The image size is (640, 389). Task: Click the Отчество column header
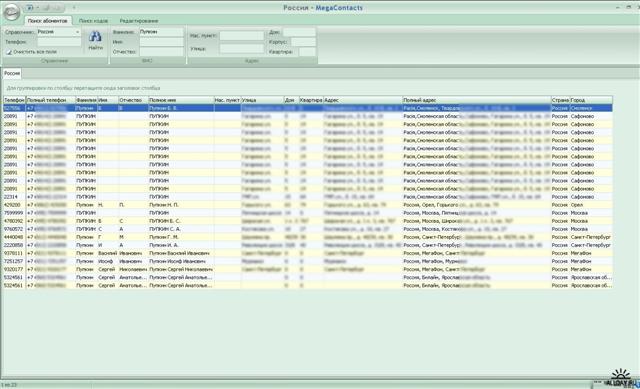pos(133,100)
